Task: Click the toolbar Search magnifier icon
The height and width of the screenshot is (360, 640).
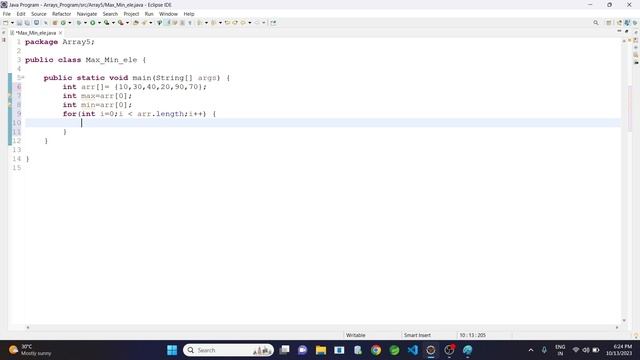Action: point(596,23)
